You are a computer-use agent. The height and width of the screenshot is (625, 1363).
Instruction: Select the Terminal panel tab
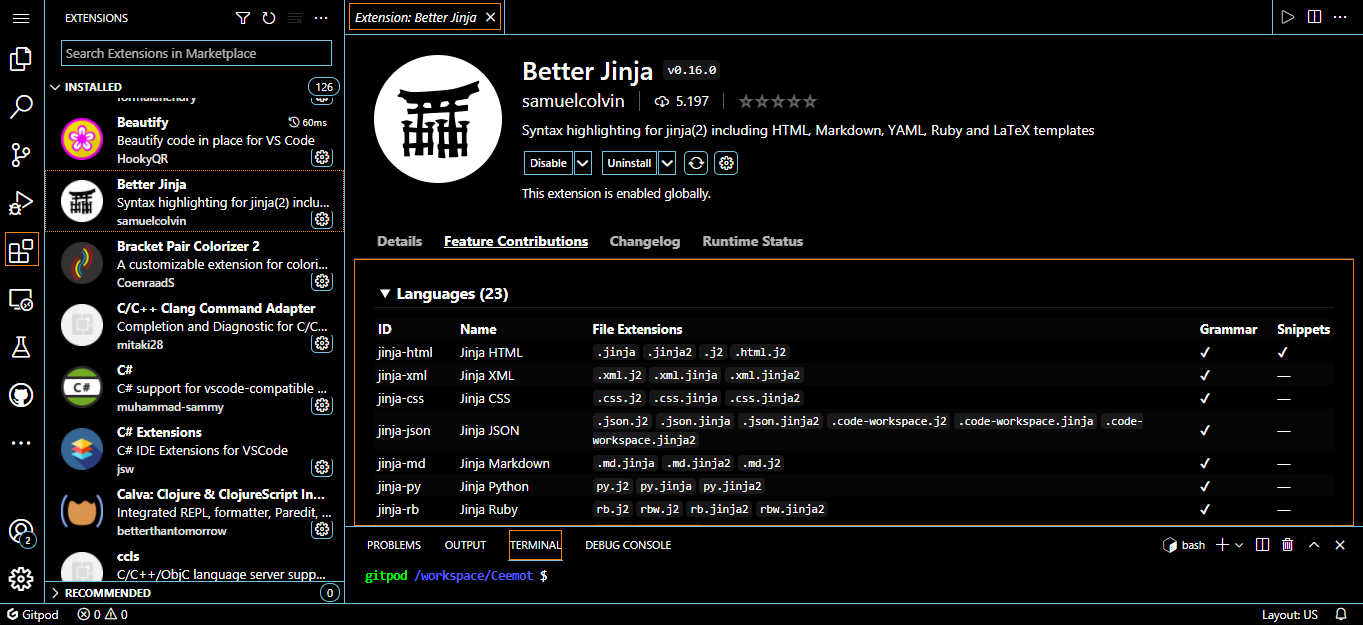click(x=535, y=545)
